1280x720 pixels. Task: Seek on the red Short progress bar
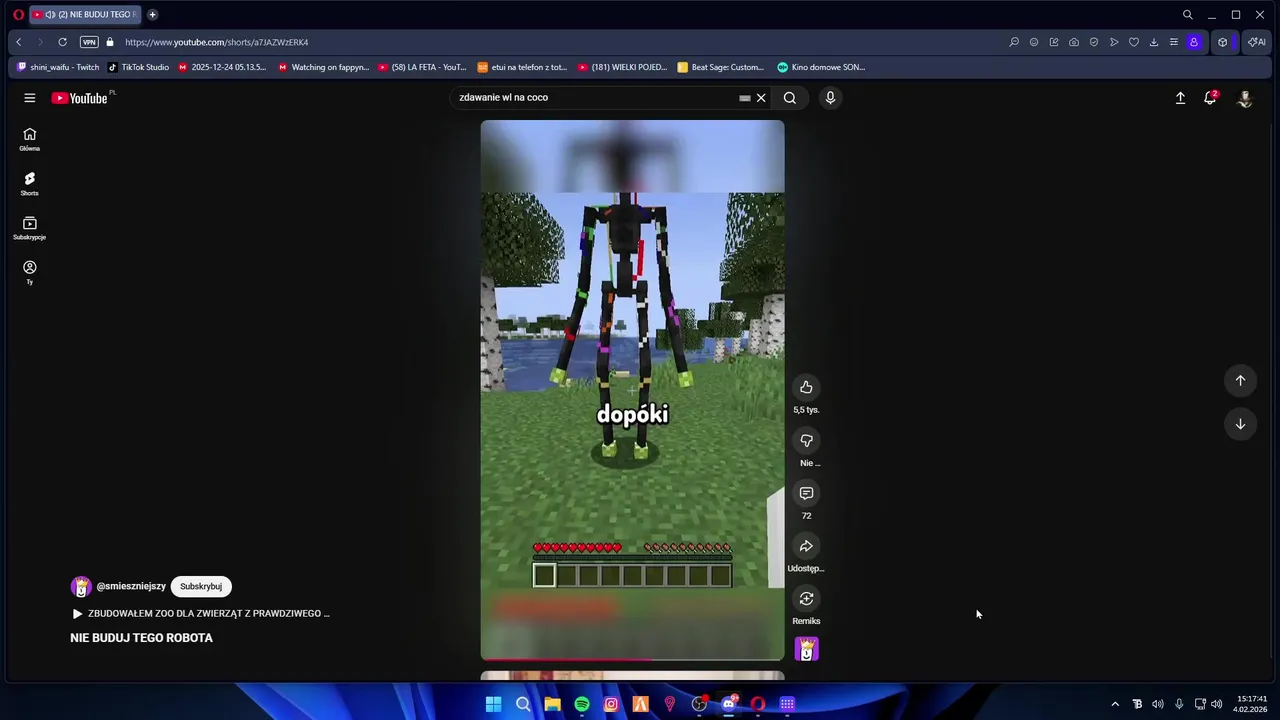coord(632,659)
